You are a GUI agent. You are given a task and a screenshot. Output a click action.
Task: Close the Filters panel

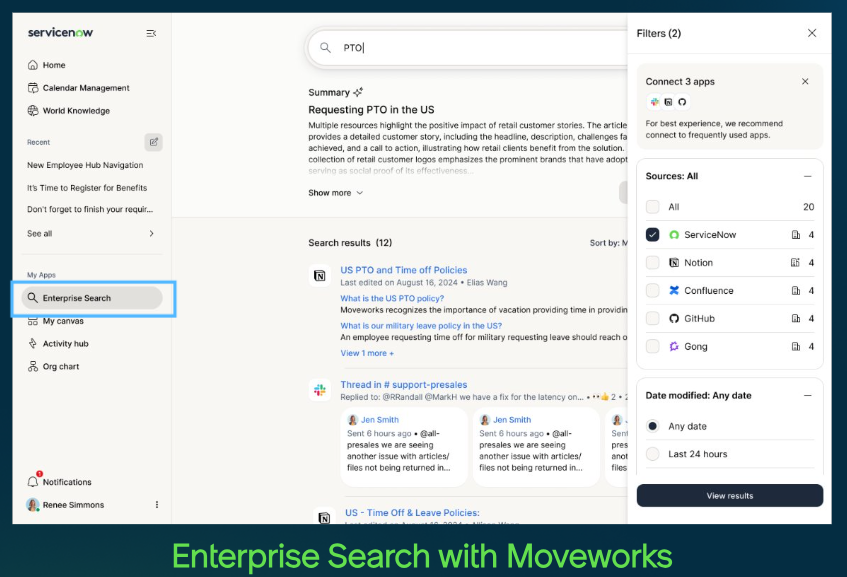pos(812,33)
